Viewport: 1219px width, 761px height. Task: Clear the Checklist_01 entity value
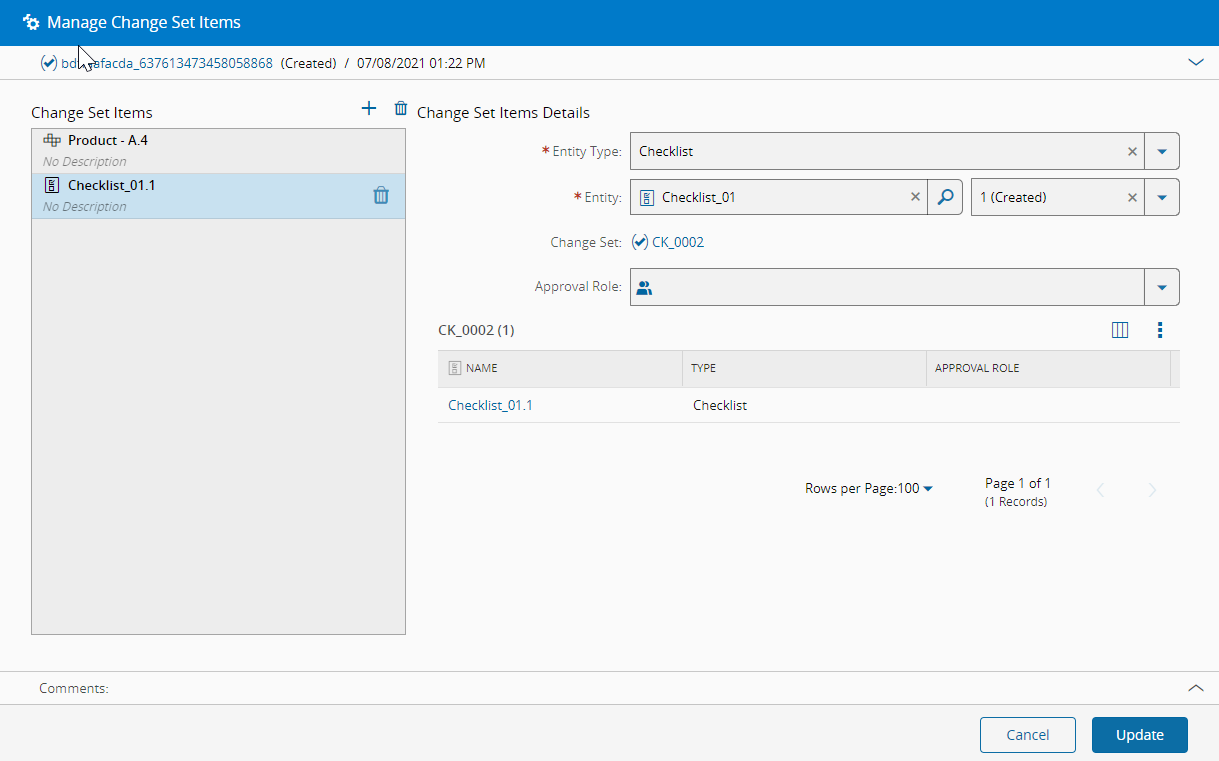click(x=915, y=197)
